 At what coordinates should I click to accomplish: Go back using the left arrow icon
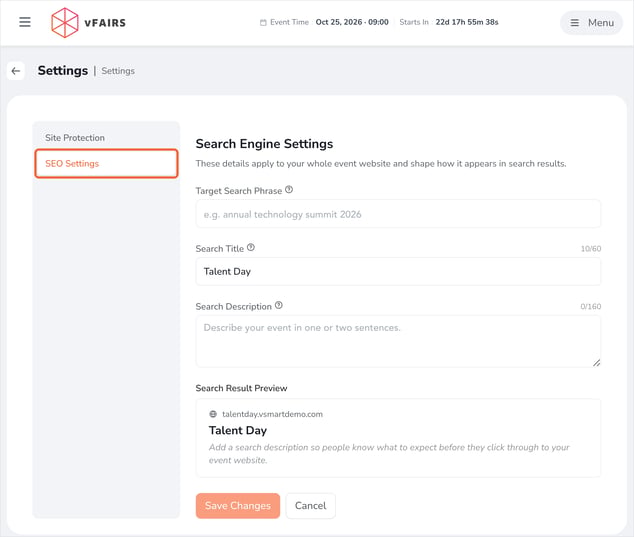tap(16, 71)
